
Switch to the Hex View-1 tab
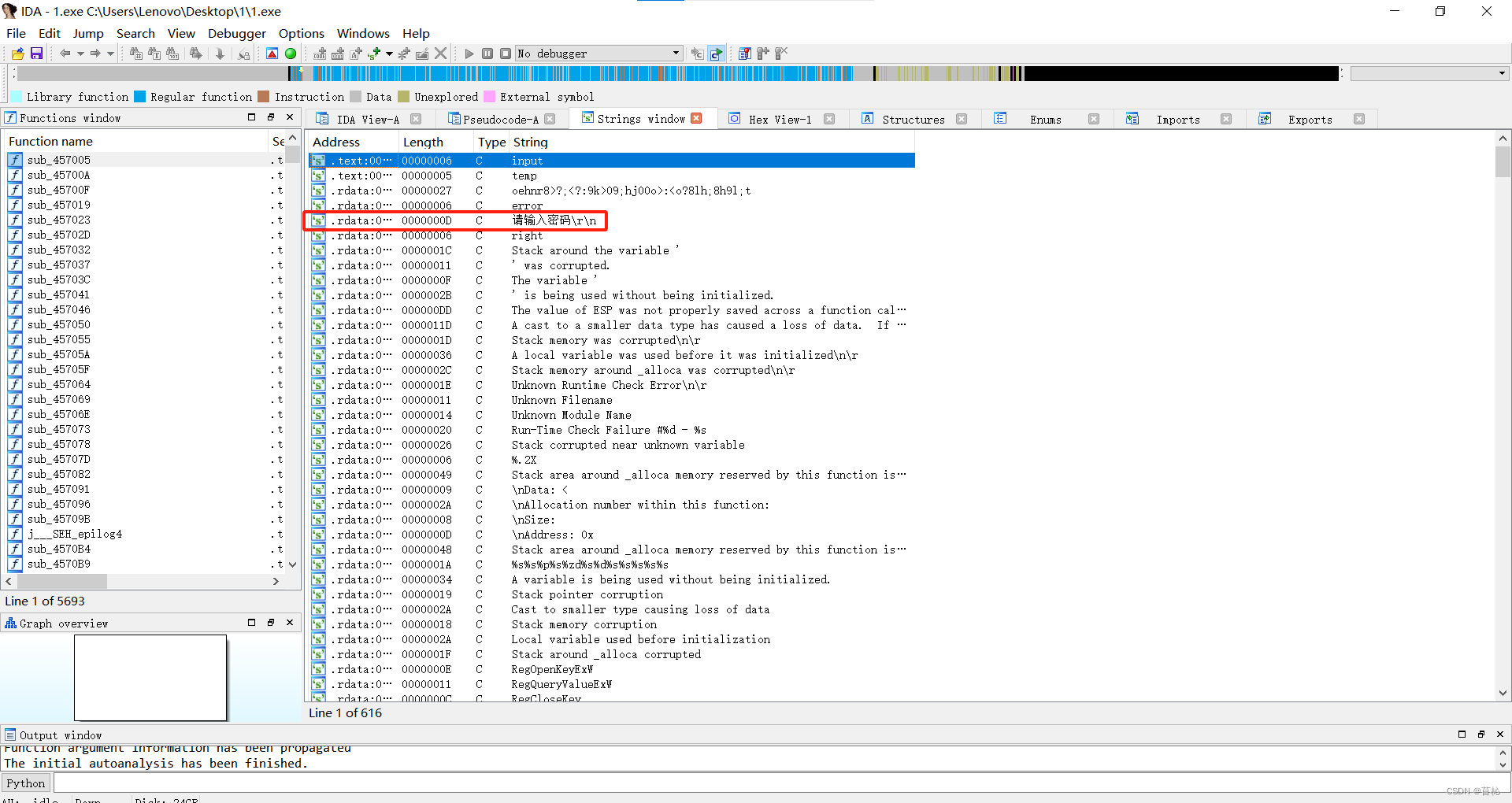click(x=780, y=119)
